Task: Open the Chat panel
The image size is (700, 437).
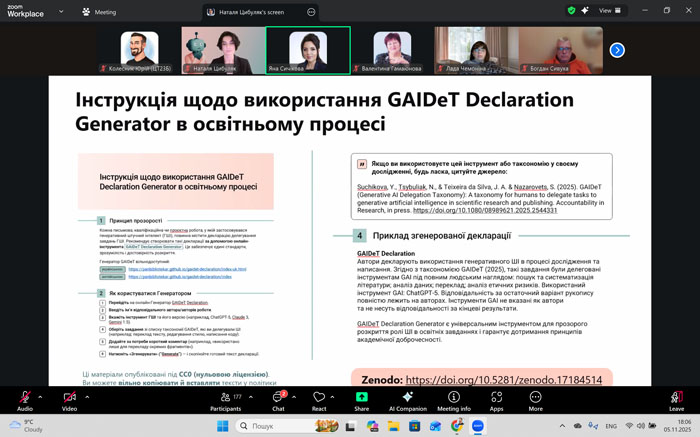Action: pyautogui.click(x=279, y=399)
